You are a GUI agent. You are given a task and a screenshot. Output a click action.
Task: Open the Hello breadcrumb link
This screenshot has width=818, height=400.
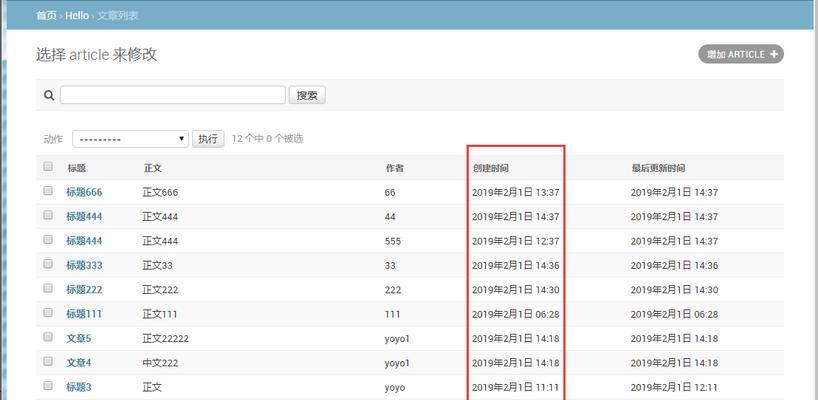(x=77, y=16)
